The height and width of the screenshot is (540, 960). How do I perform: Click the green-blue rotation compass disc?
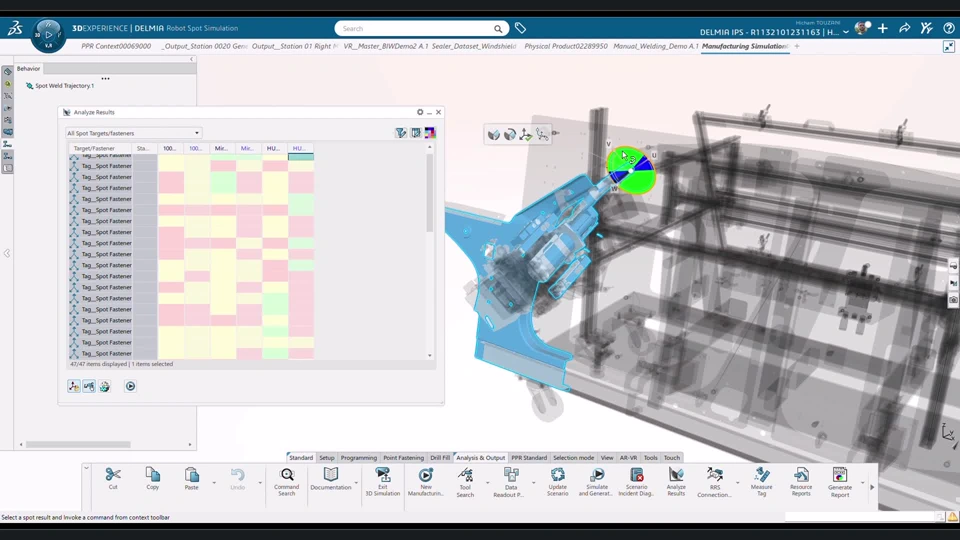[631, 170]
